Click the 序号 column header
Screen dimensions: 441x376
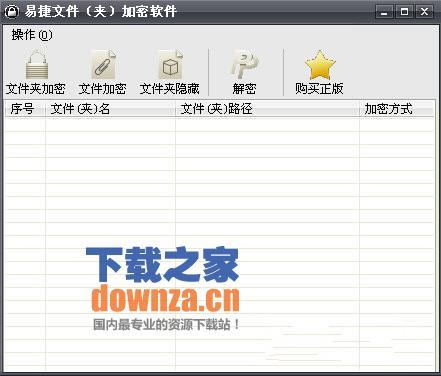[x=25, y=109]
